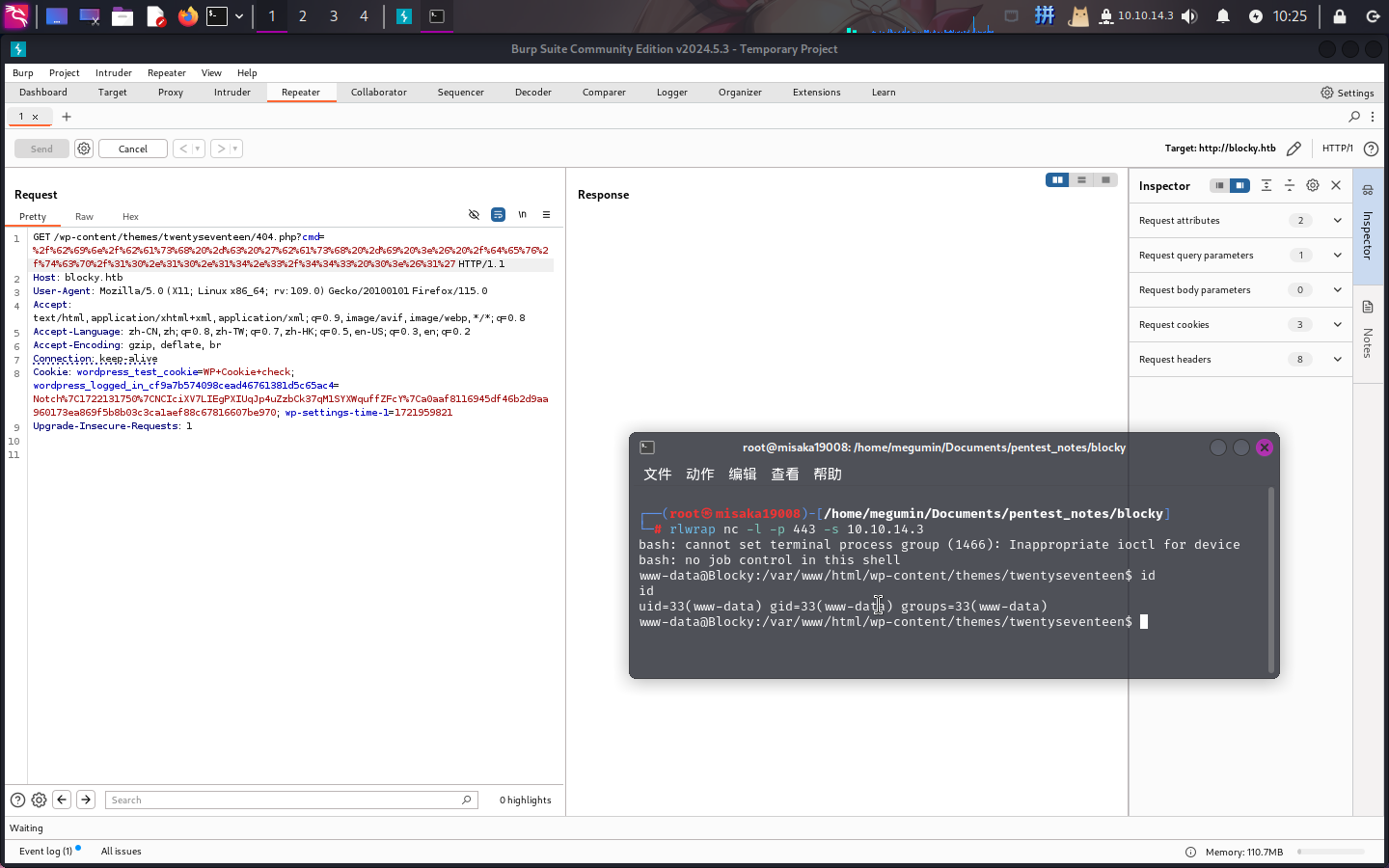Open the file manager from the panel
The height and width of the screenshot is (868, 1389).
click(123, 15)
